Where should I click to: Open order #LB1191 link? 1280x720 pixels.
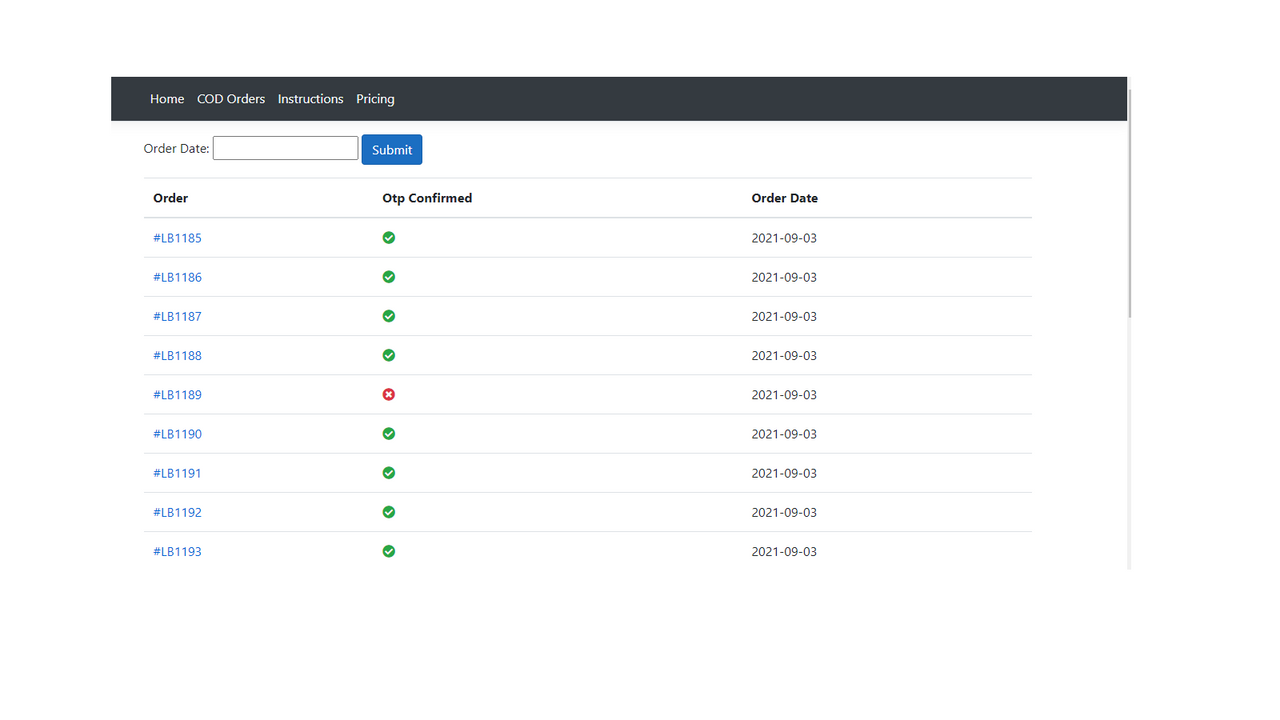[177, 473]
